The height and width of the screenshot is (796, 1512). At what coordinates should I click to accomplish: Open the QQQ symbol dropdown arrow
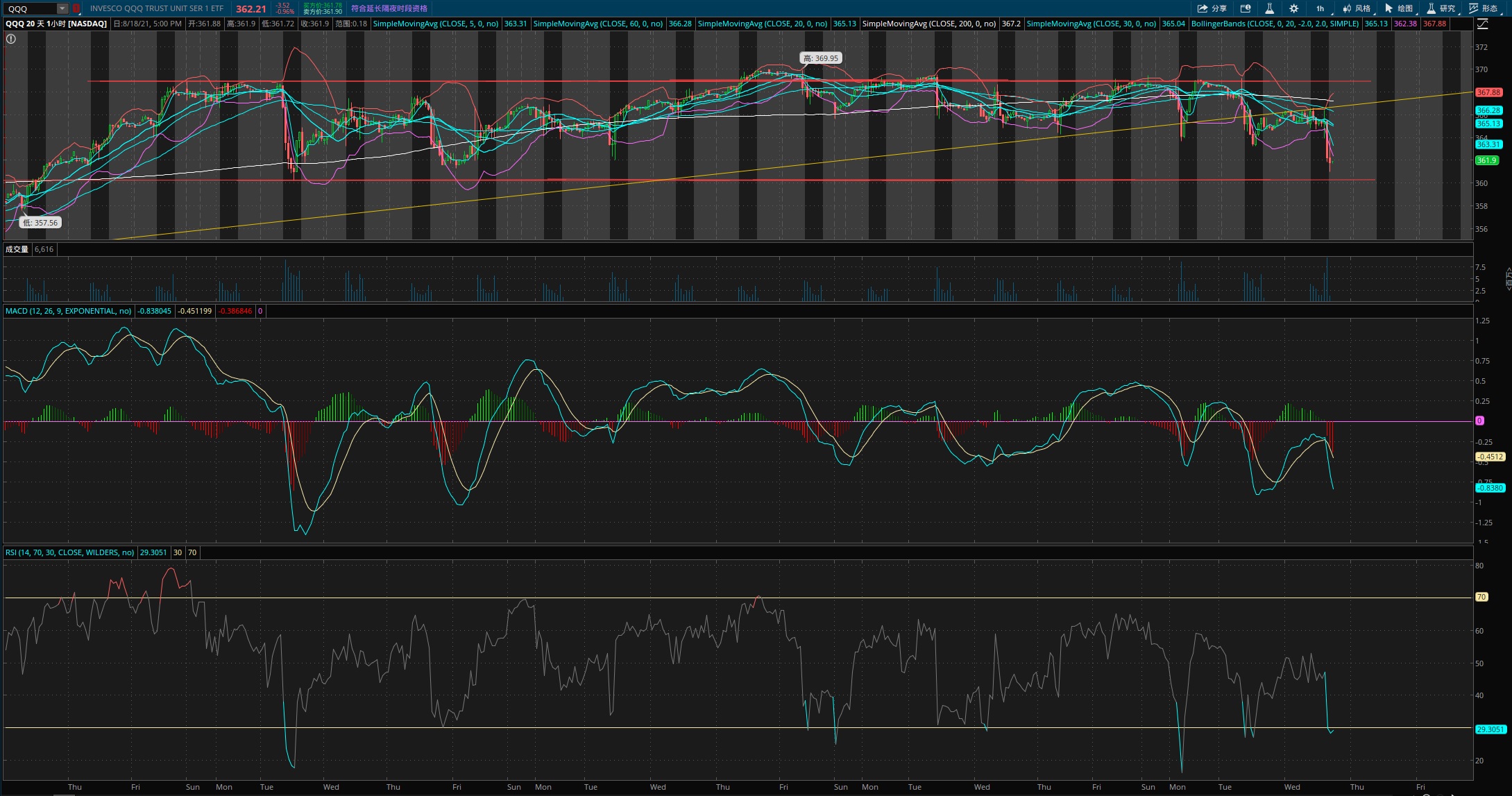tap(62, 8)
